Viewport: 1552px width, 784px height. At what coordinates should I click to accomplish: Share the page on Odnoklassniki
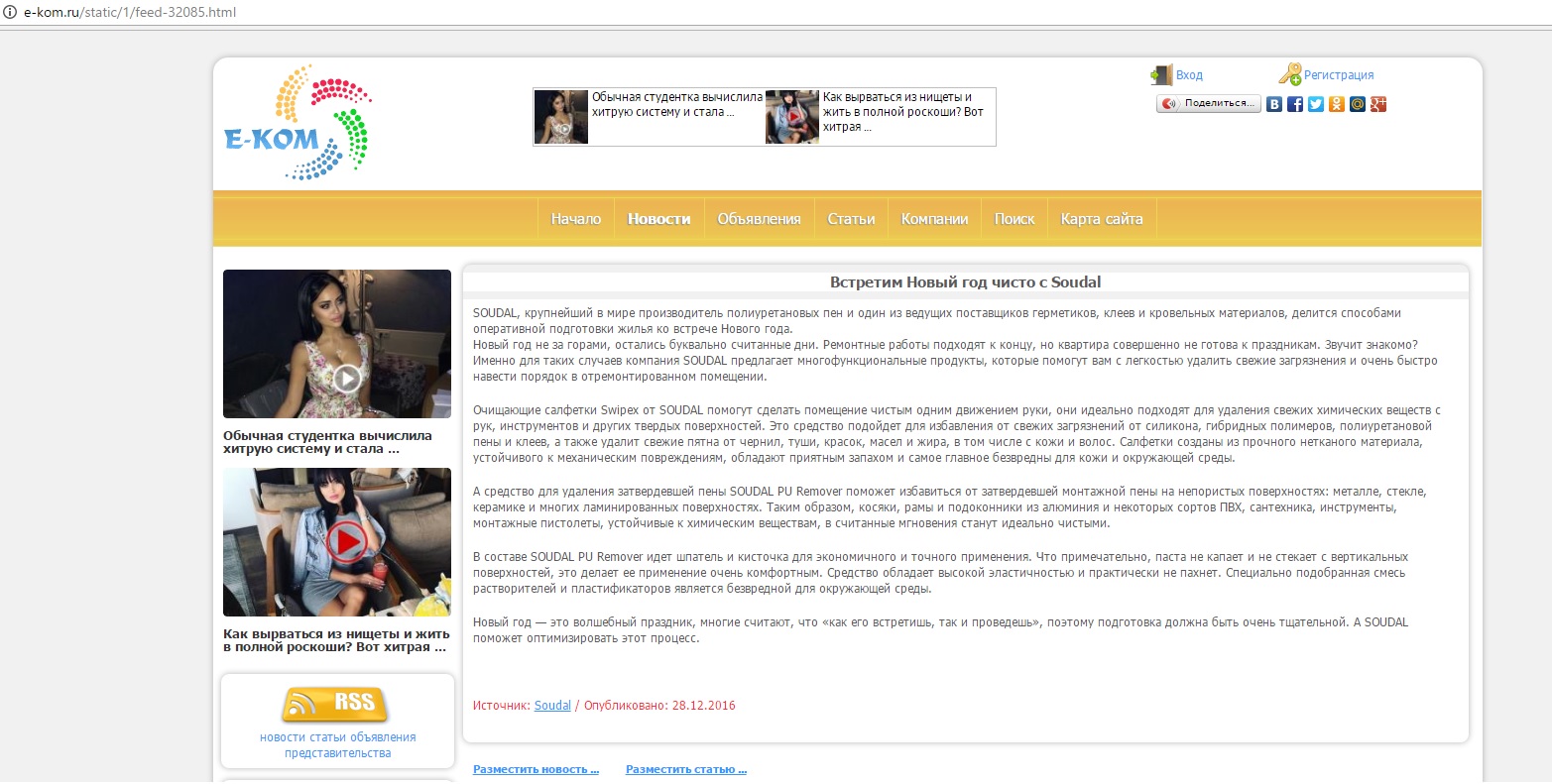pos(1337,103)
